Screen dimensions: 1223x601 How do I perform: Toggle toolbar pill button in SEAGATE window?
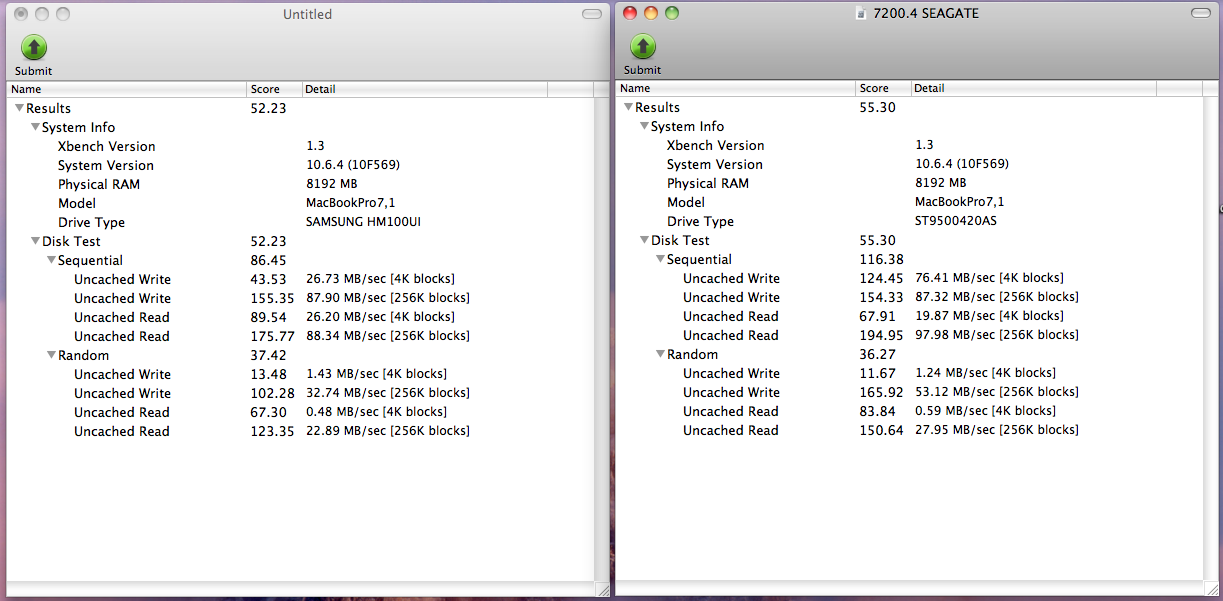[x=1201, y=13]
